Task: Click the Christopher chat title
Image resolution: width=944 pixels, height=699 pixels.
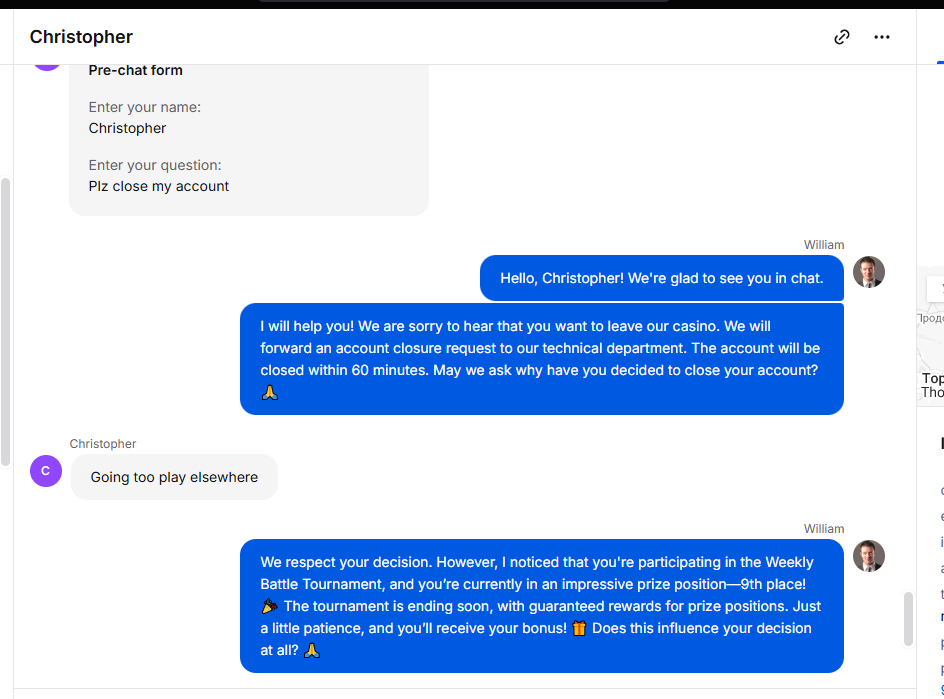Action: (x=81, y=37)
